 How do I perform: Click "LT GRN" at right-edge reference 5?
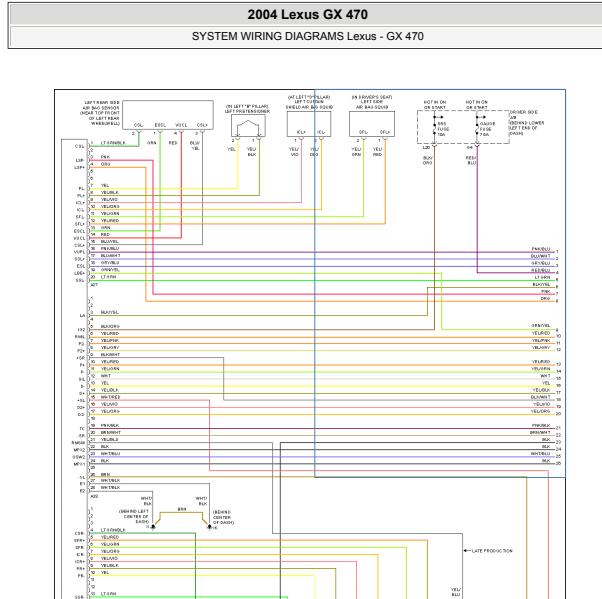coord(542,277)
